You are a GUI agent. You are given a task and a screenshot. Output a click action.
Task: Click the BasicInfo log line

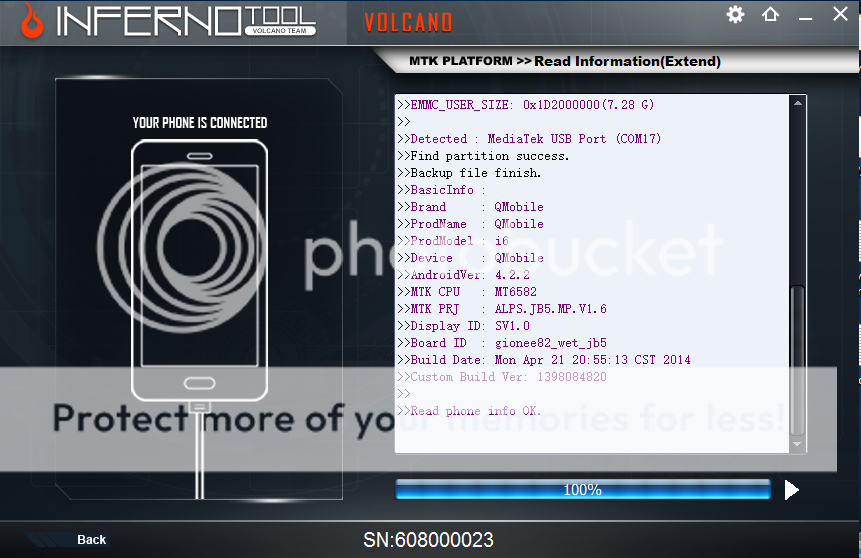(x=441, y=190)
